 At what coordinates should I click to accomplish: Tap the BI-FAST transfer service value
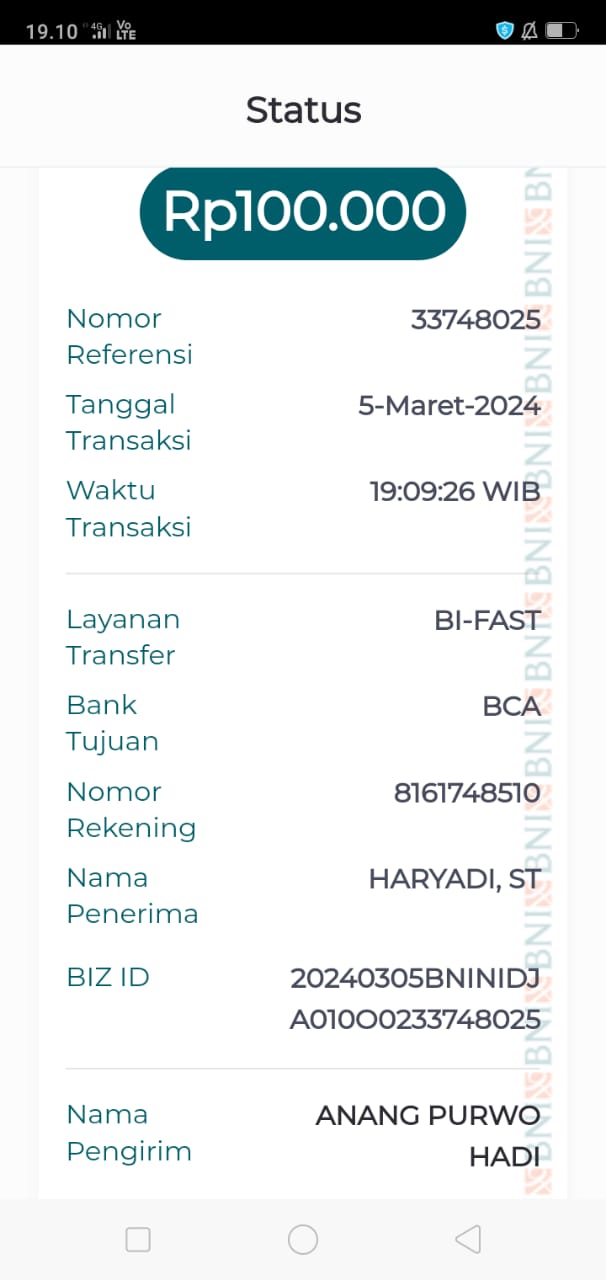(x=487, y=620)
